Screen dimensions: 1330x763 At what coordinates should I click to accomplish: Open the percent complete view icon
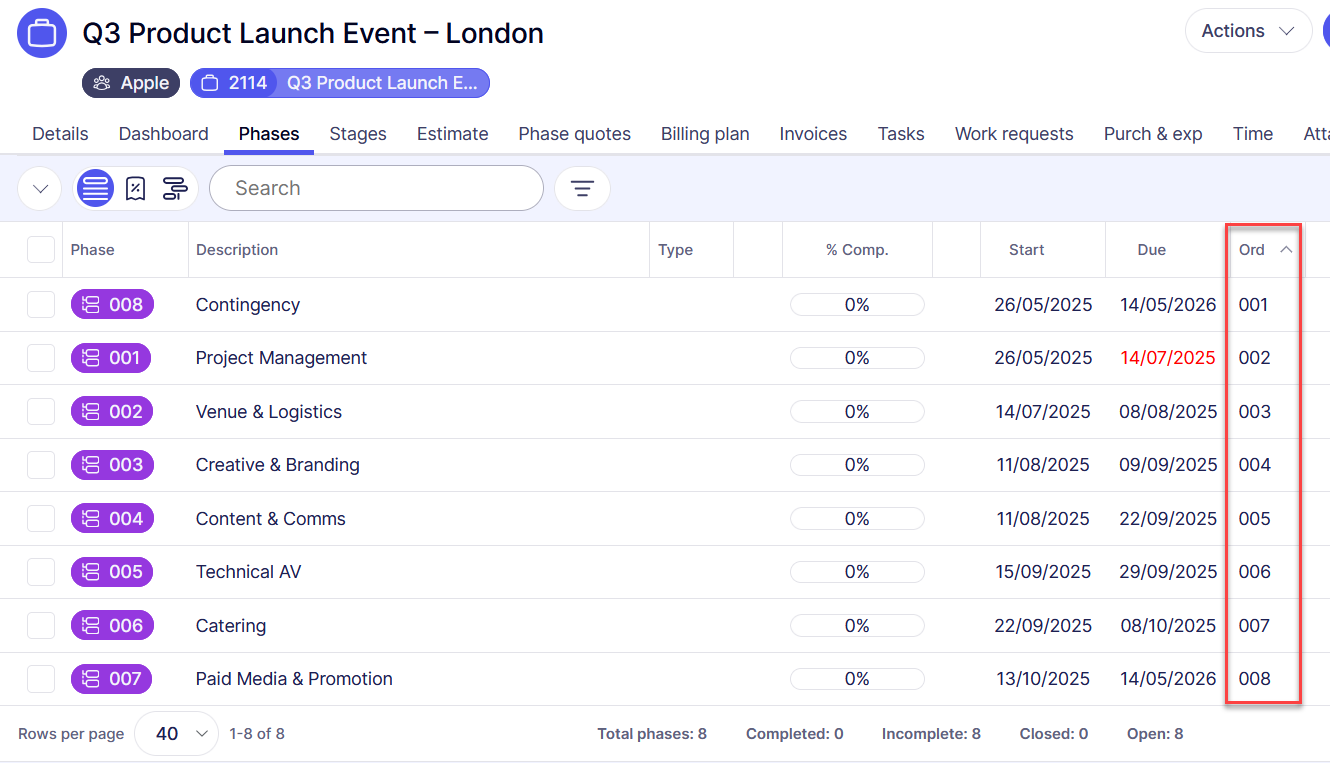point(136,188)
